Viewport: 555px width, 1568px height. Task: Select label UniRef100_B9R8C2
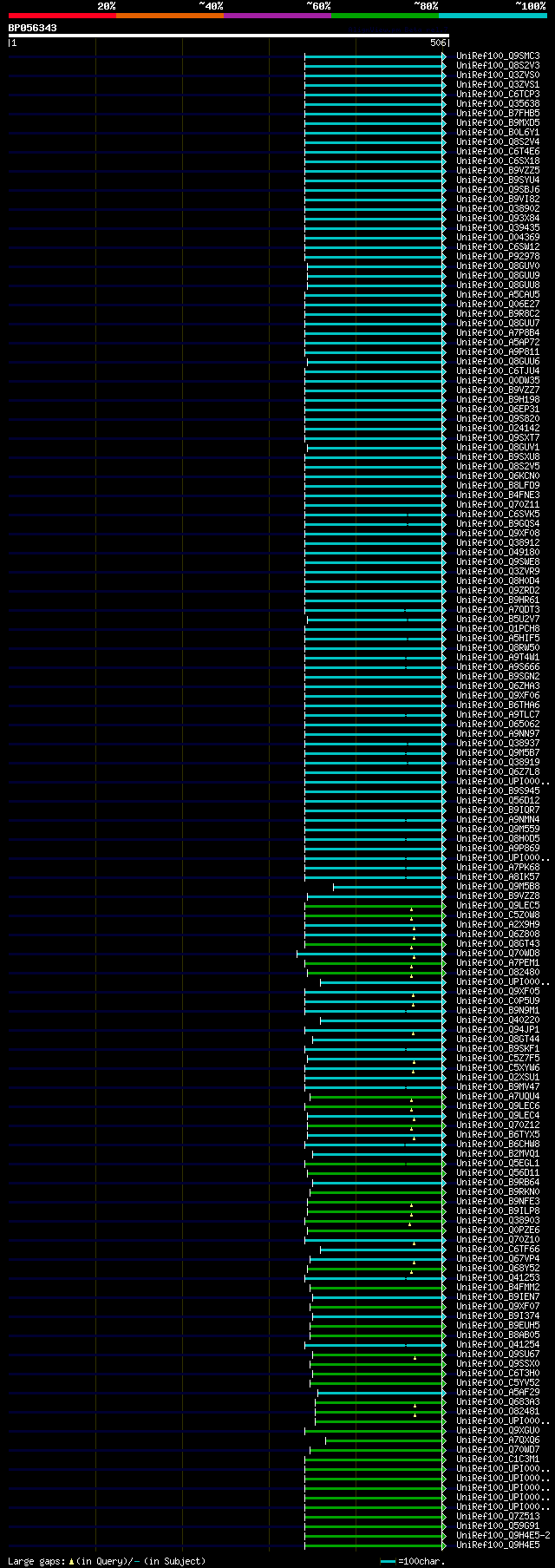coord(498,313)
